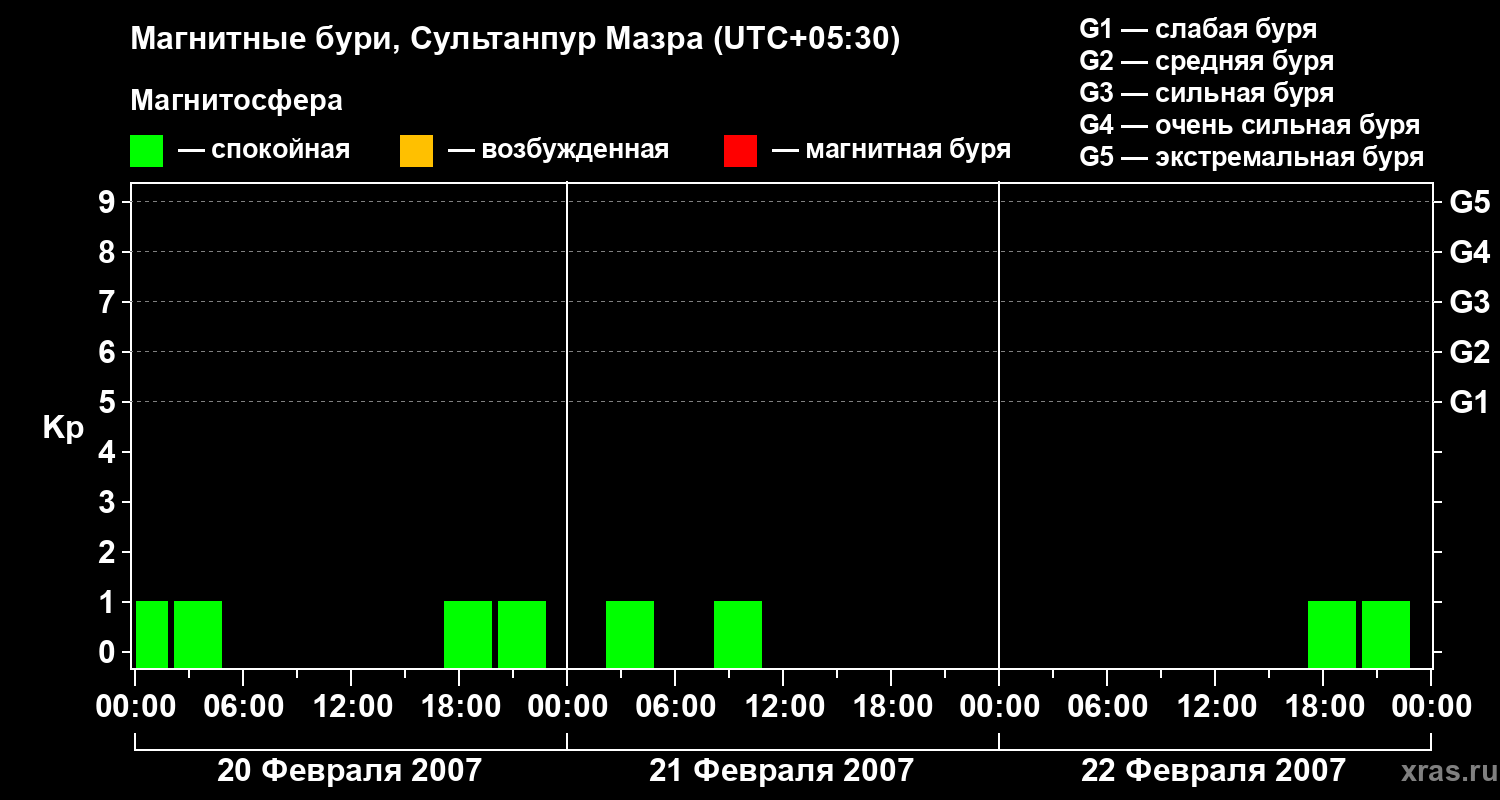Click the 'G4' storm-level axis label at Kp 8
Image resolution: width=1500 pixels, height=800 pixels.
1470,253
